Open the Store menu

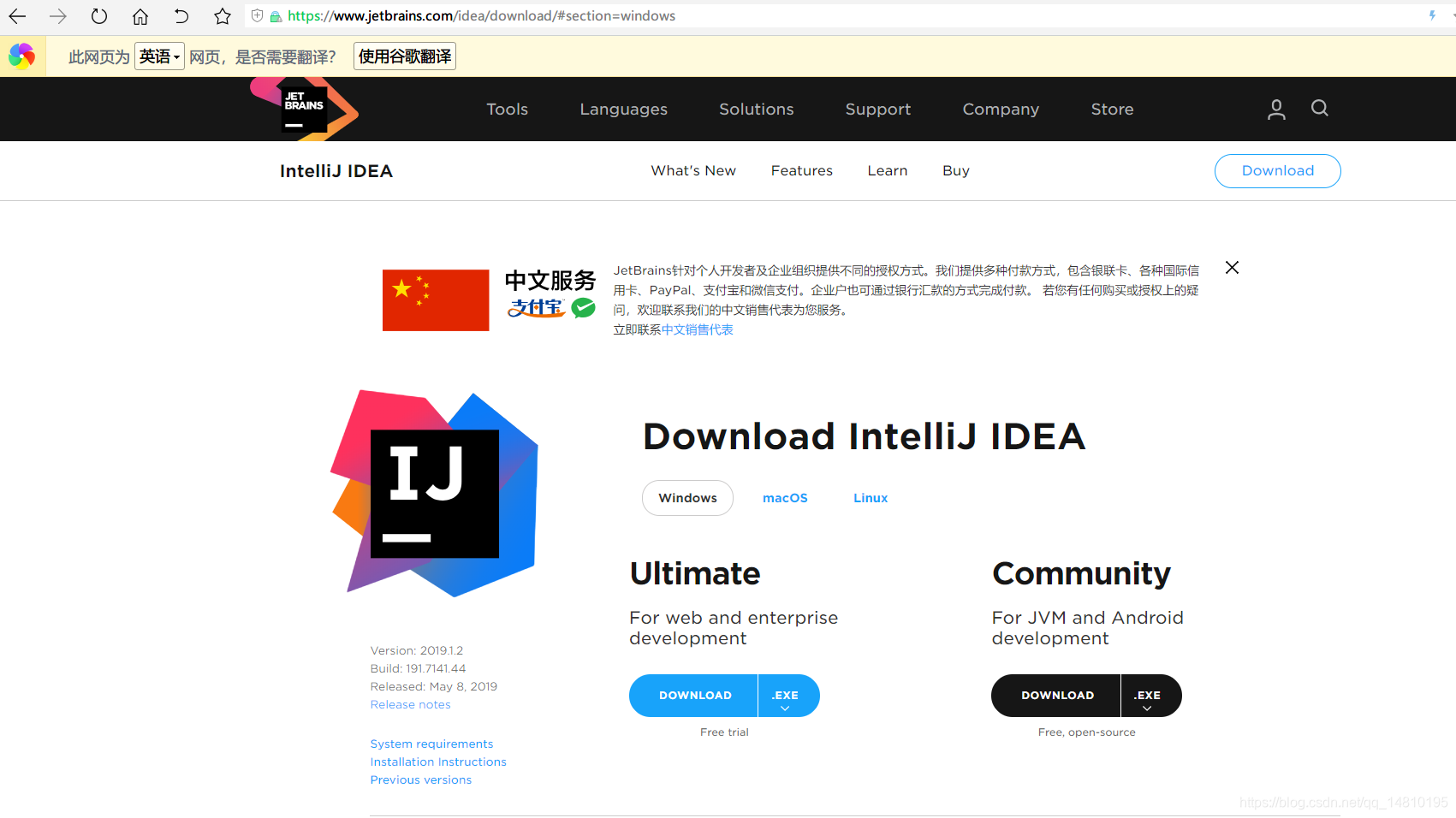pos(1113,110)
